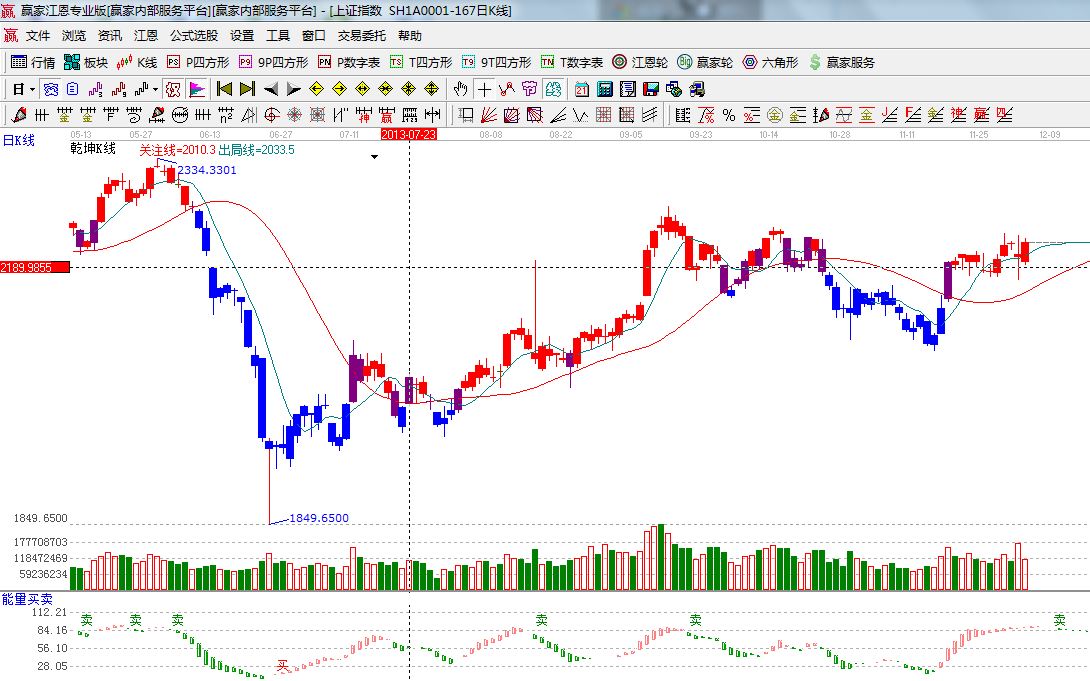Open the 交易委托 menu
Screen dimensions: 1090x681
point(361,35)
